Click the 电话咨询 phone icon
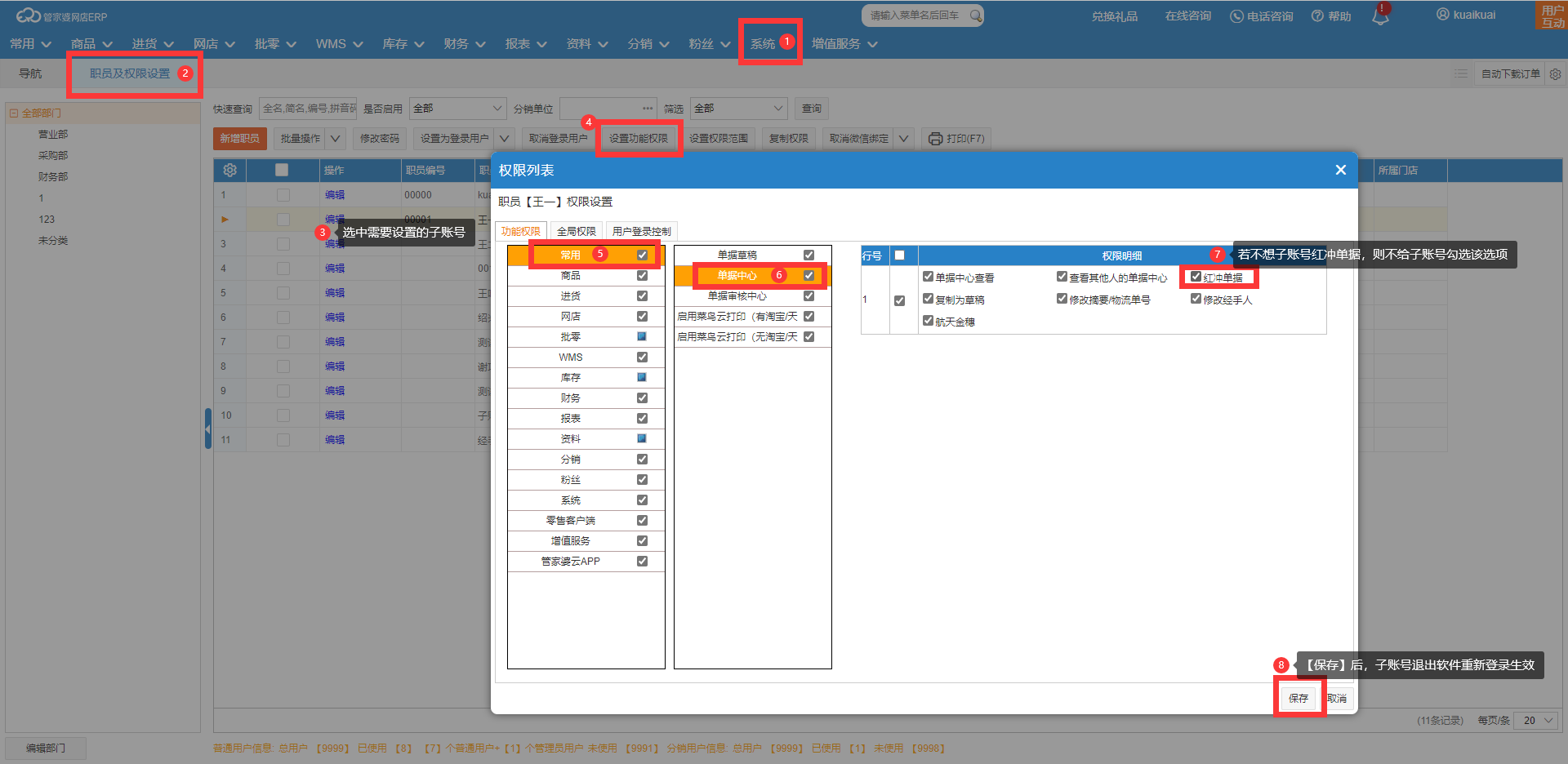Viewport: 1568px width, 764px height. coord(1236,16)
